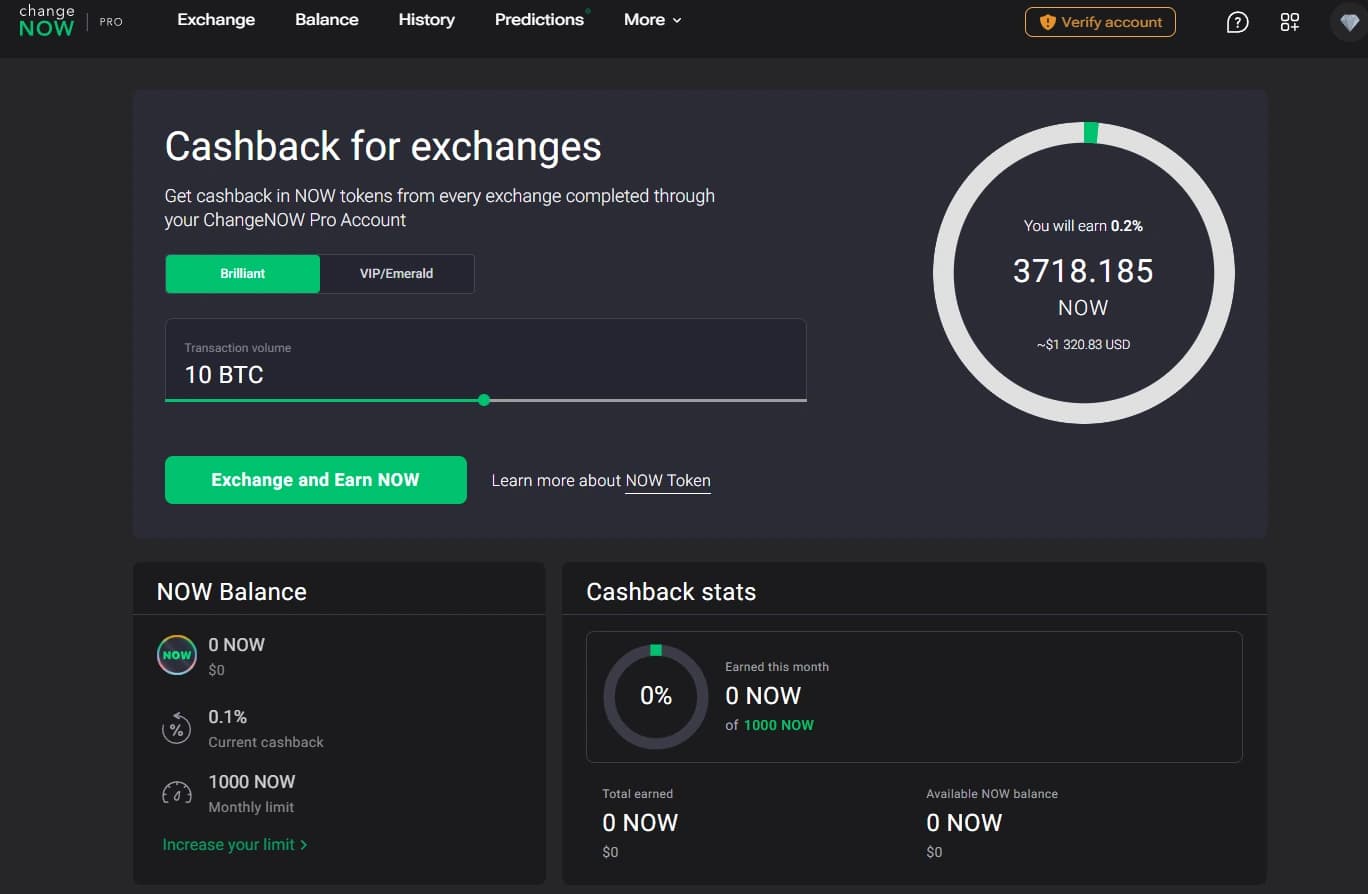Open the History page
1368x894 pixels.
pos(426,20)
